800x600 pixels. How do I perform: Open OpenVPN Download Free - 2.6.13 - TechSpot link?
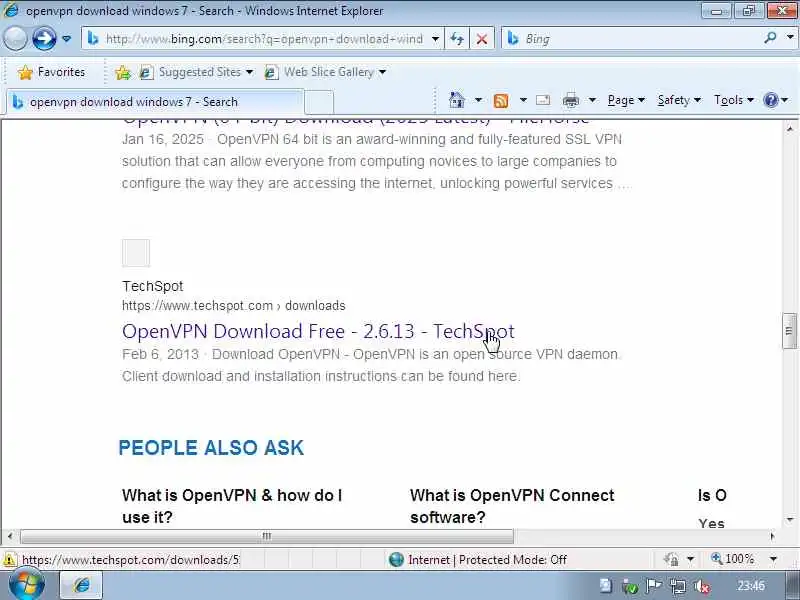[x=318, y=331]
